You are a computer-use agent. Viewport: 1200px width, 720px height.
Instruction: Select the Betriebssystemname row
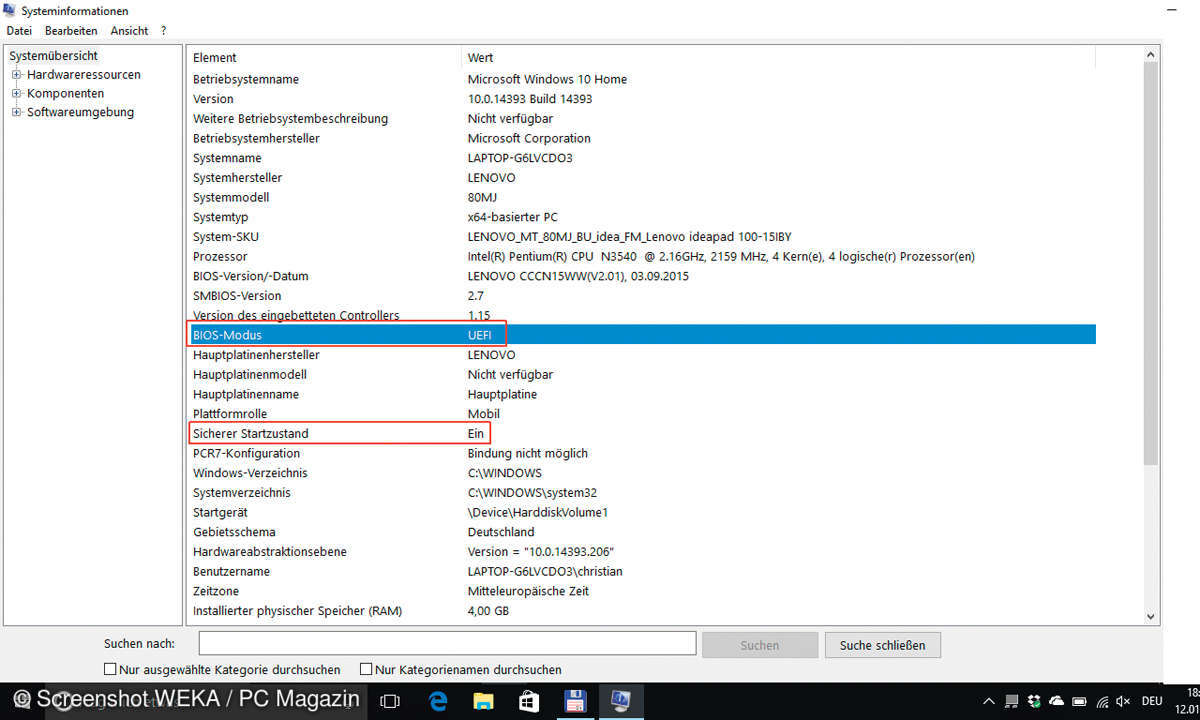(641, 79)
